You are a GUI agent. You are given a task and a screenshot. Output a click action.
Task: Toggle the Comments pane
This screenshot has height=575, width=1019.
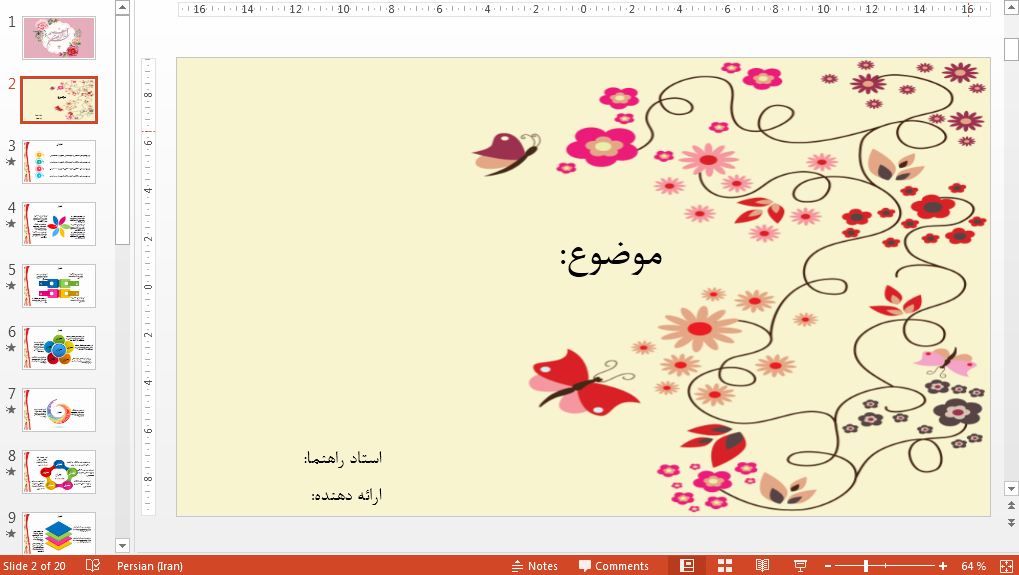tap(613, 566)
